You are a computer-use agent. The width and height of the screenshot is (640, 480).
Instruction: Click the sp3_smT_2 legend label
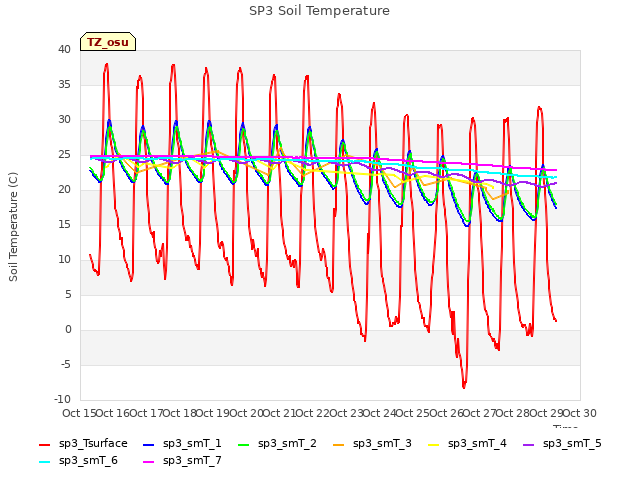coord(287,444)
